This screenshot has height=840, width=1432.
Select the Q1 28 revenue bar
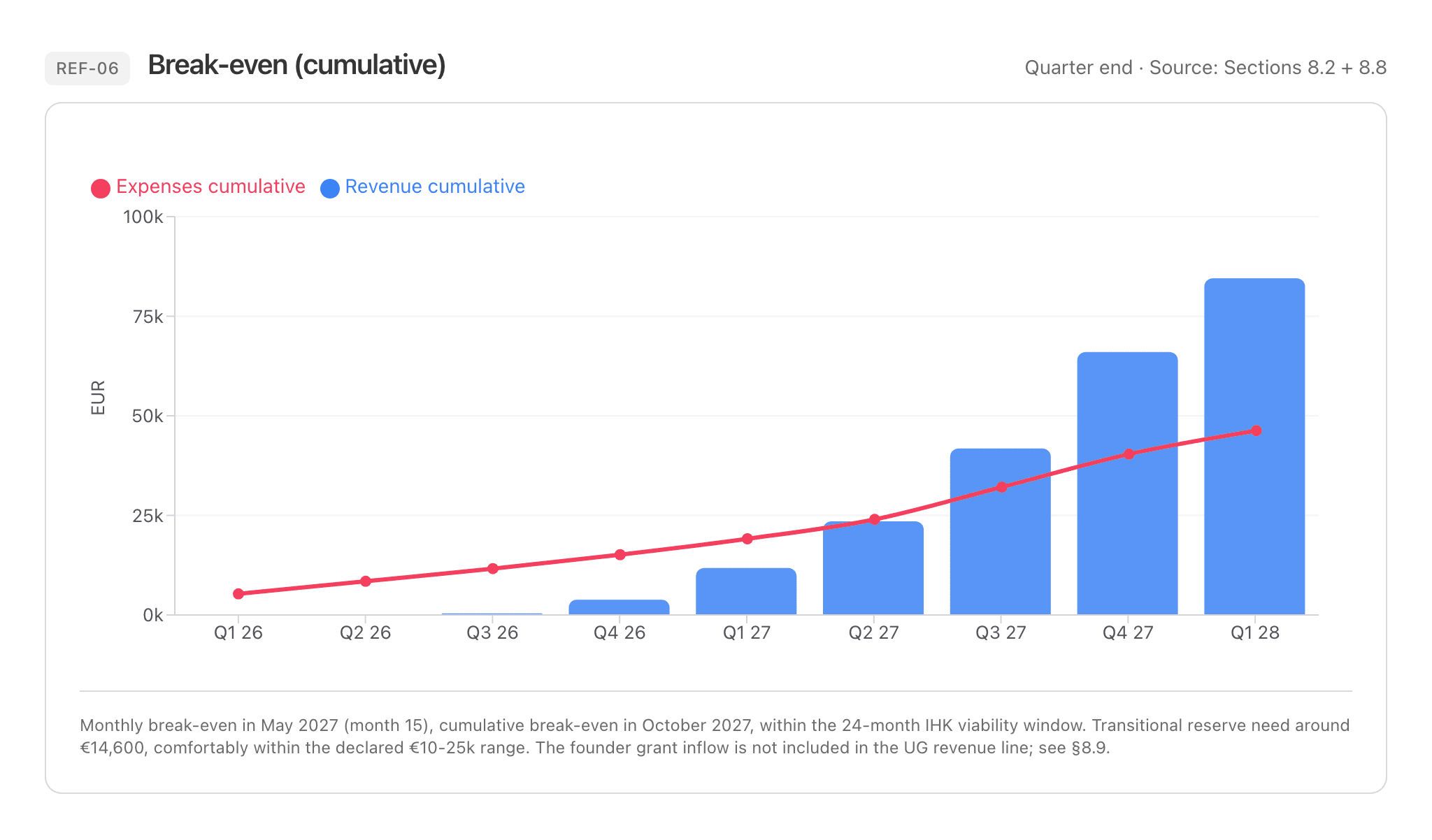click(1254, 447)
